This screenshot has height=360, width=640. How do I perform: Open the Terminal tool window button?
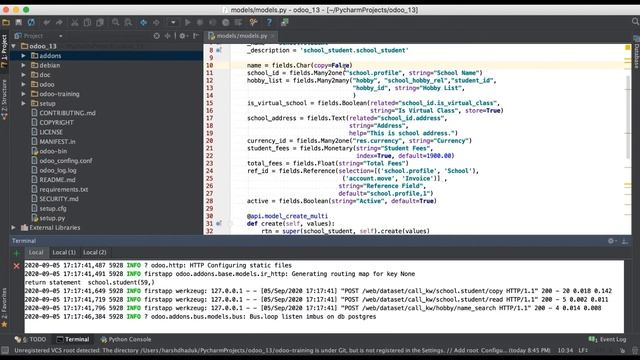coord(73,339)
